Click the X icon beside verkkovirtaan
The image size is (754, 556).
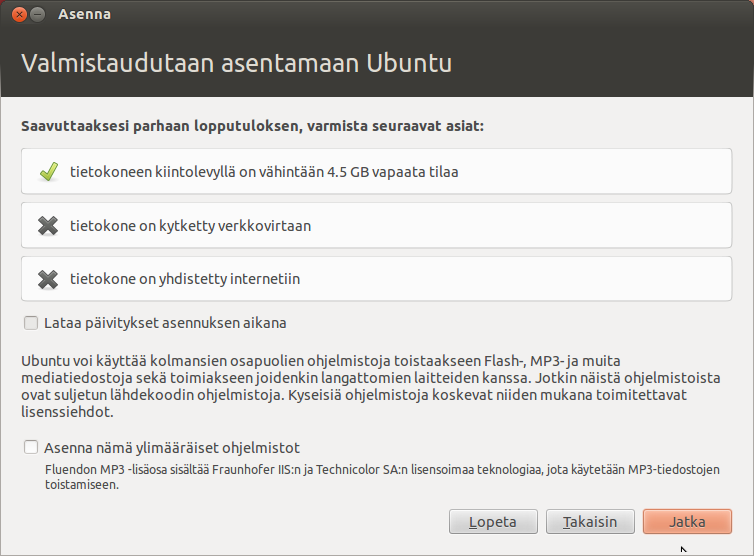coord(48,226)
